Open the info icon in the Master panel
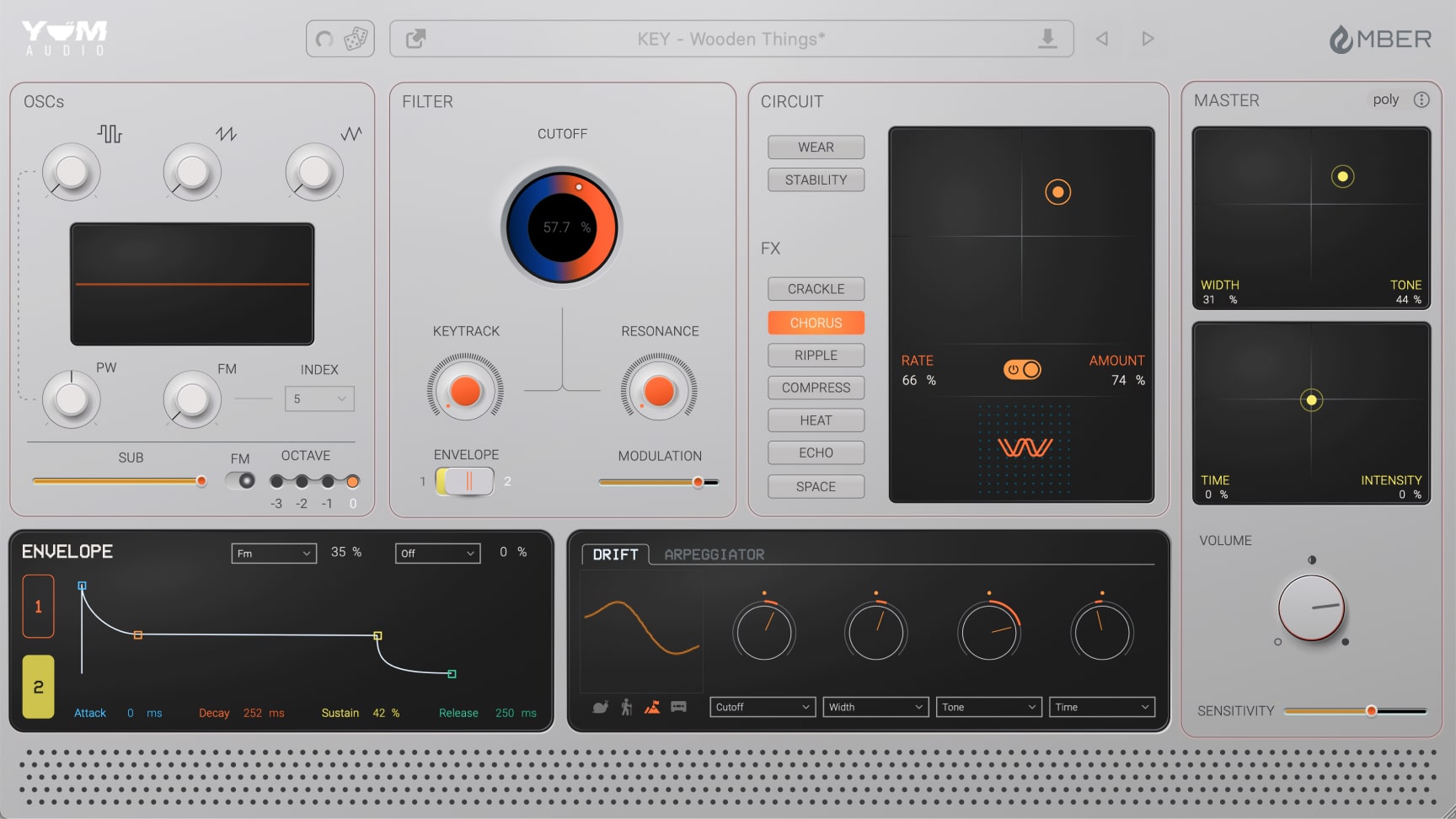 click(x=1422, y=99)
